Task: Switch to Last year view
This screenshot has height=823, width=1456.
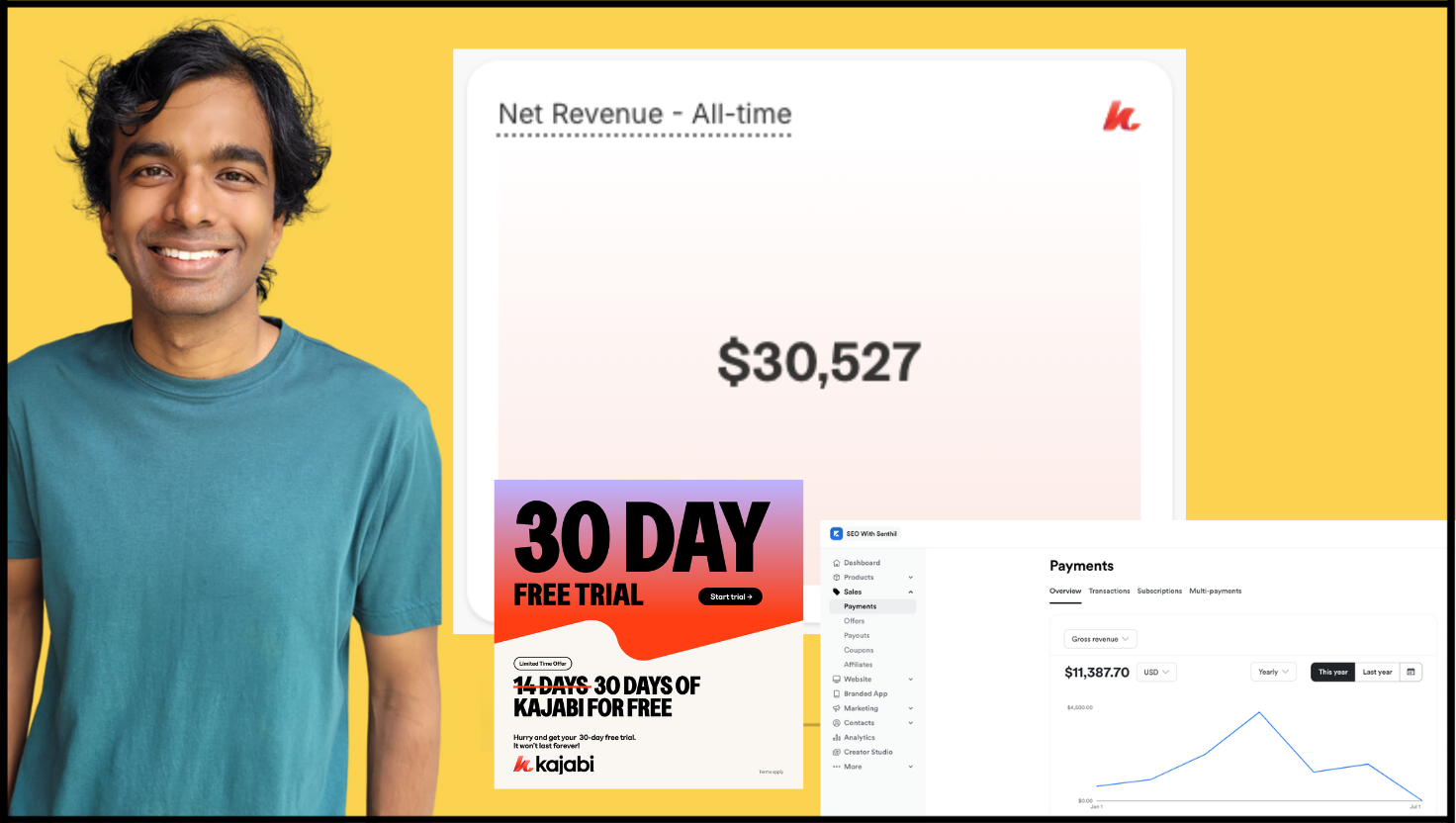Action: click(x=1377, y=672)
